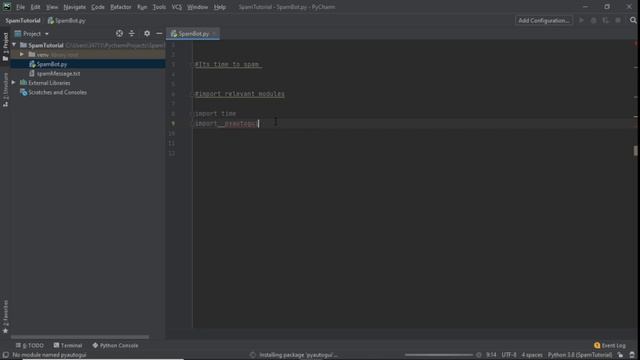Open the View menu
Image resolution: width=640 pixels, height=360 pixels.
point(52,7)
